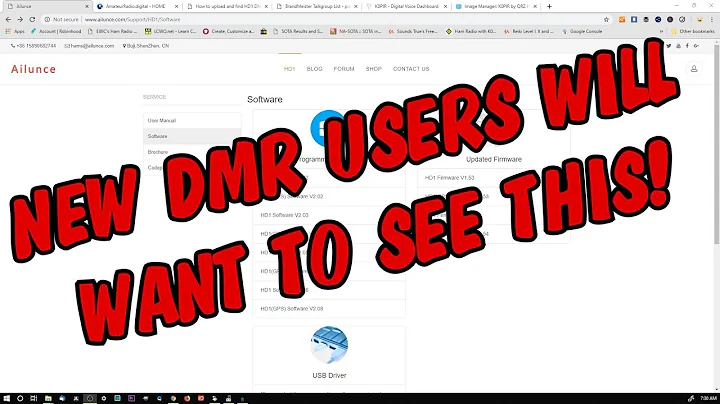Open the Google Console bookmark
The width and height of the screenshot is (720, 404).
coord(581,31)
